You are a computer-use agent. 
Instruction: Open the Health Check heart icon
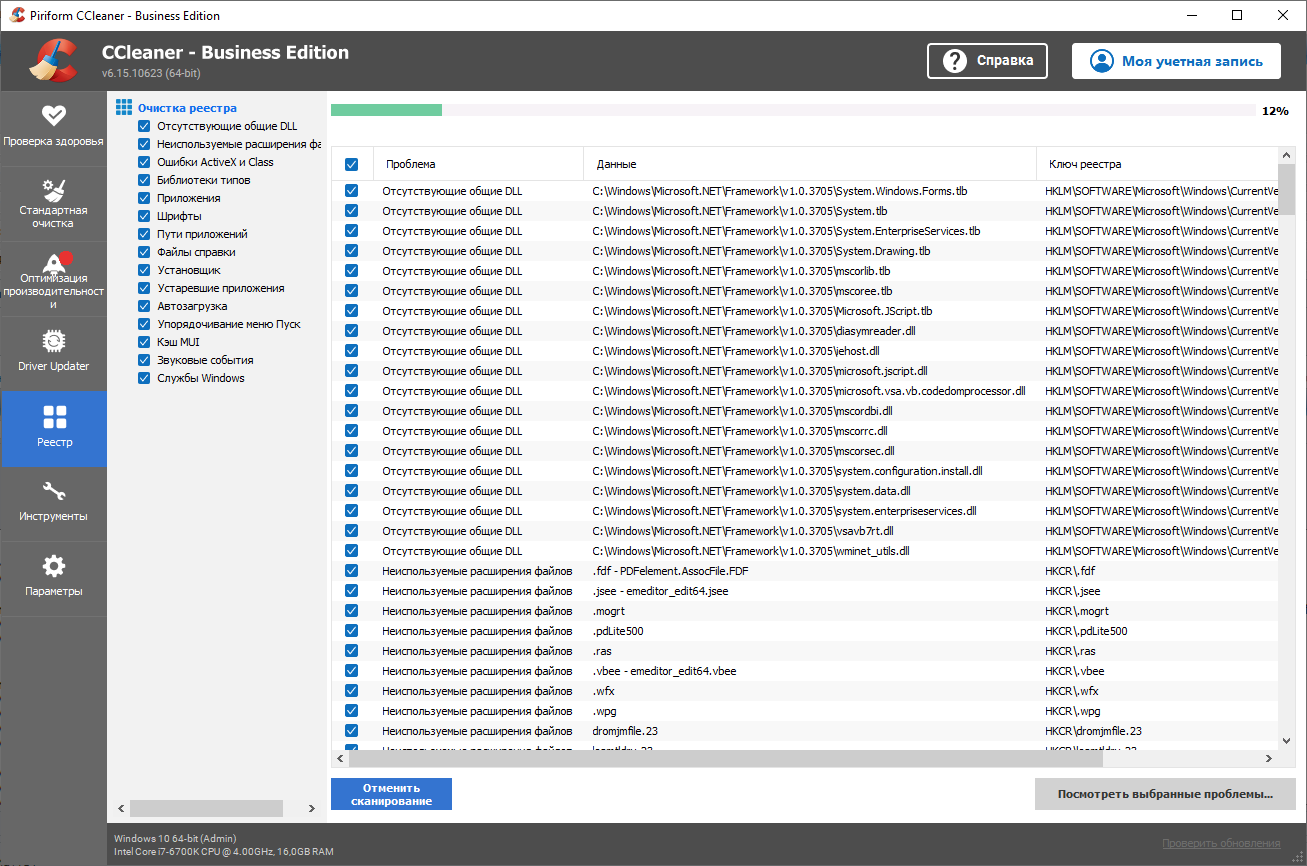pyautogui.click(x=54, y=115)
